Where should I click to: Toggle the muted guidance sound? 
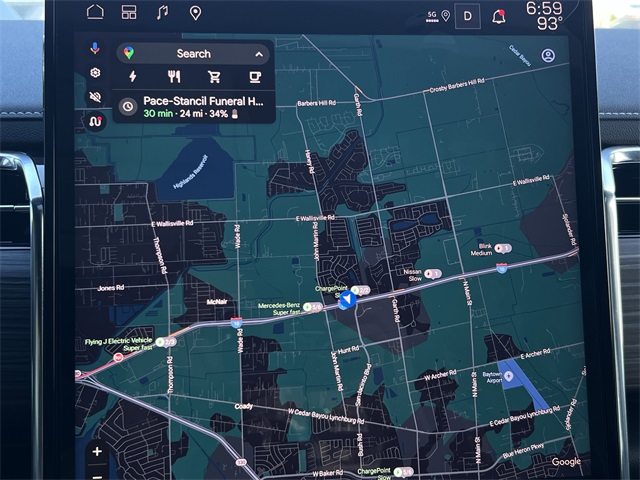[x=95, y=97]
